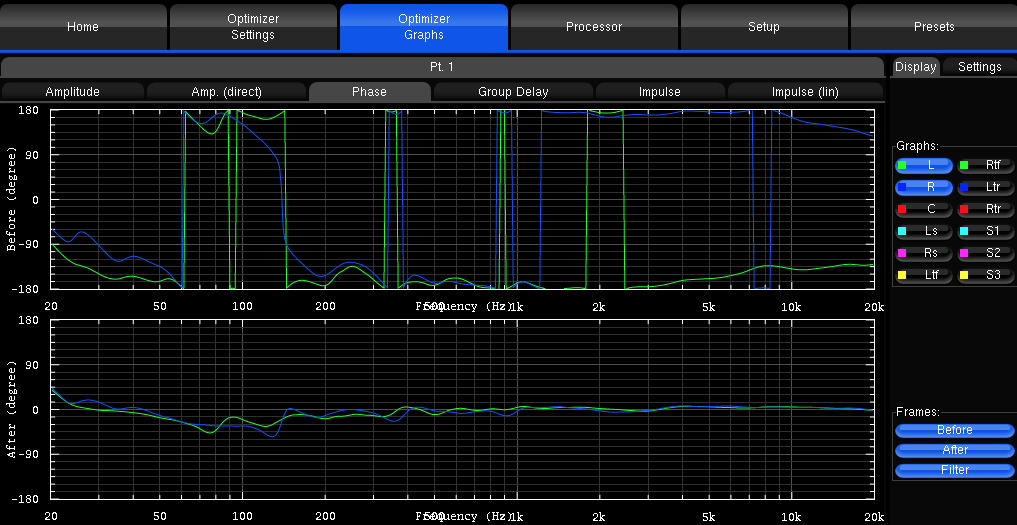Enable the Rtf channel graph
The image size is (1017, 525).
[984, 165]
